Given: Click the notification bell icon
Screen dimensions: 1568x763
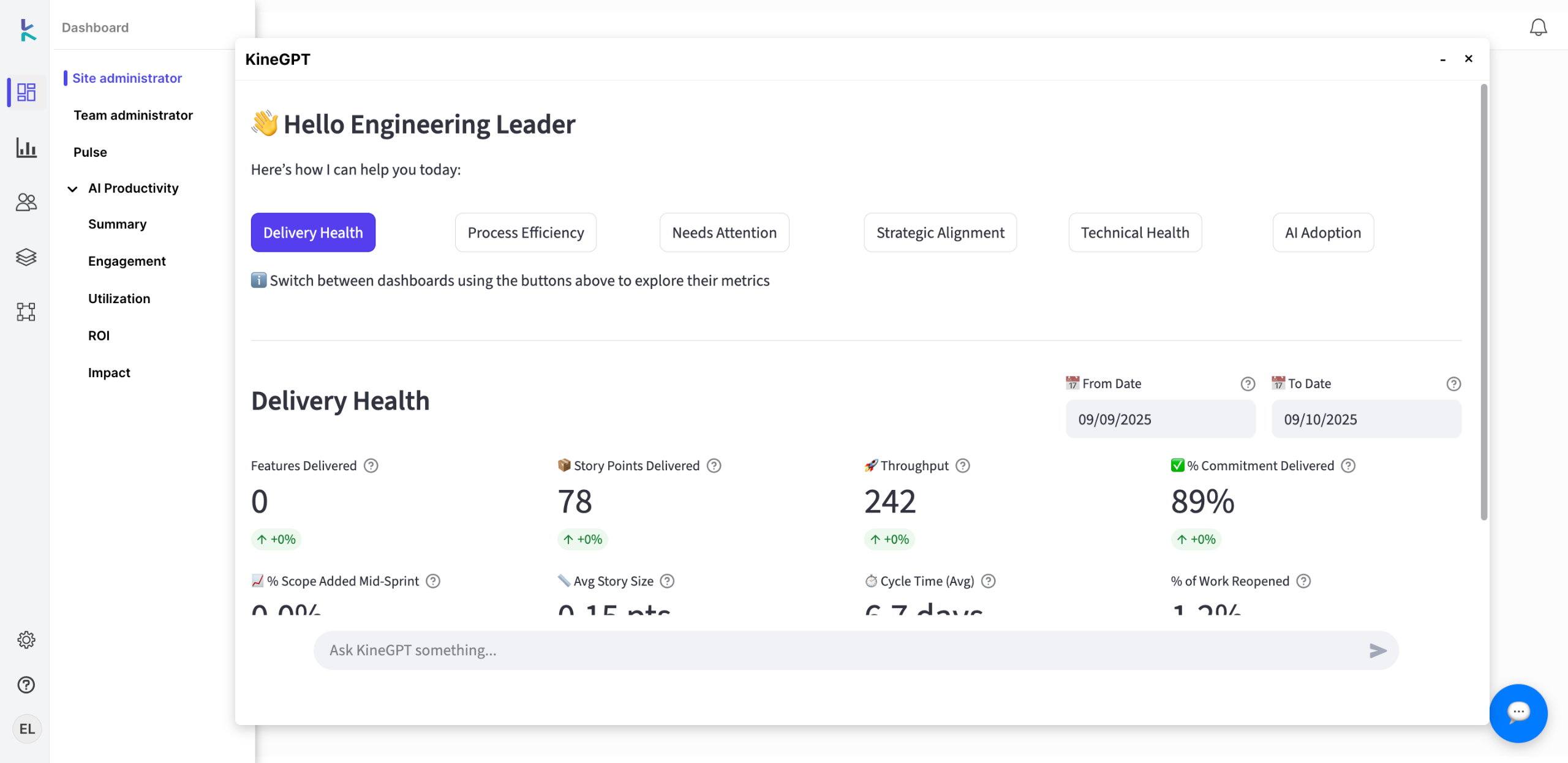Looking at the screenshot, I should (x=1538, y=28).
